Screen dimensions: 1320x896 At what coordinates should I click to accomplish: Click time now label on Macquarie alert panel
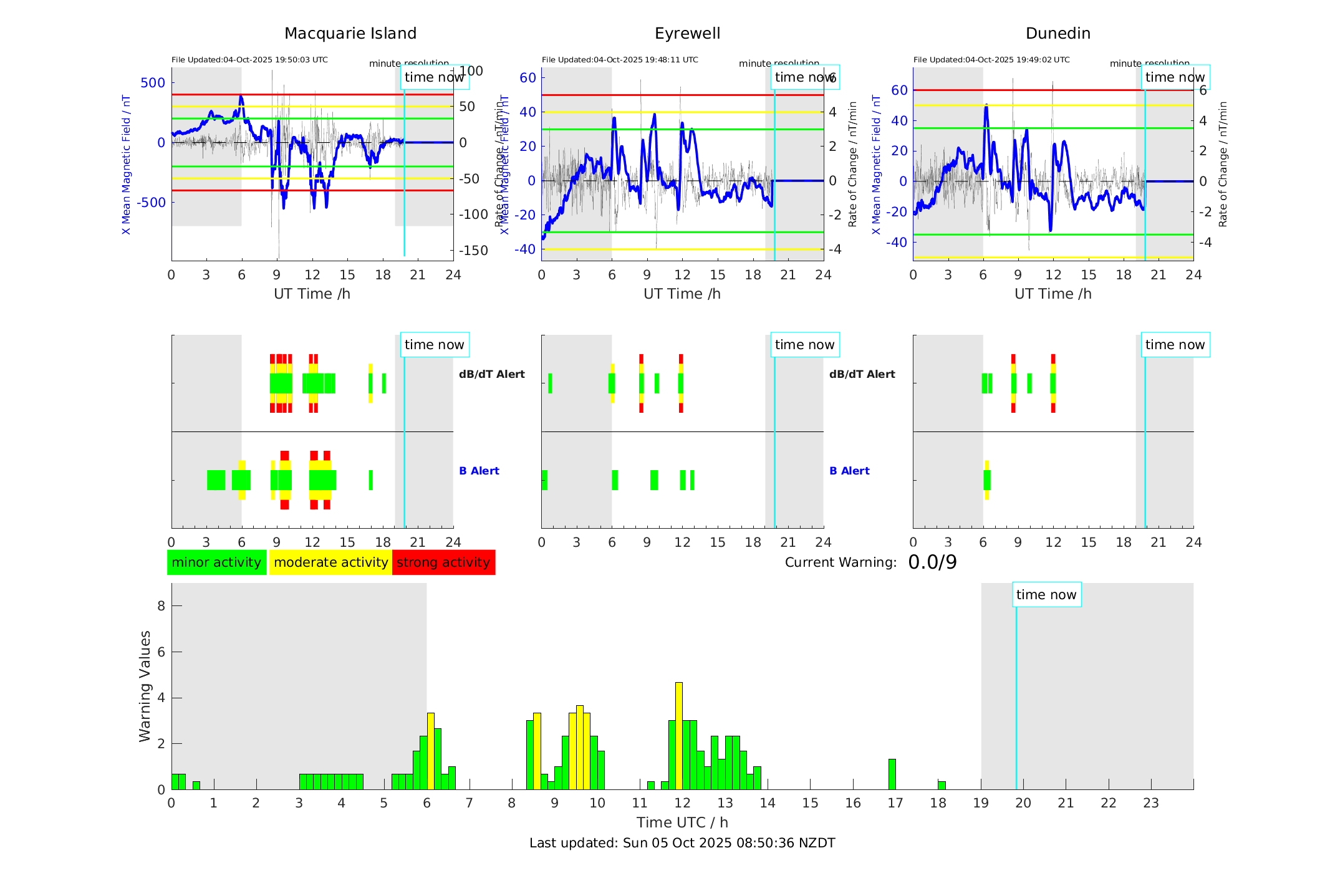pos(434,345)
